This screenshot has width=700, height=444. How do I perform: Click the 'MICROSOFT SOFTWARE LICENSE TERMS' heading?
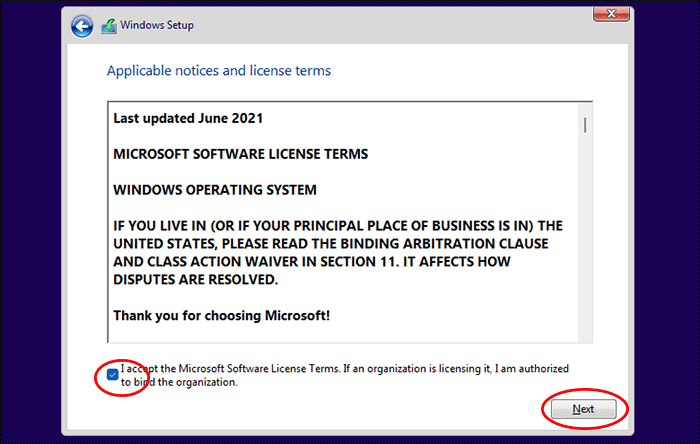click(x=241, y=154)
